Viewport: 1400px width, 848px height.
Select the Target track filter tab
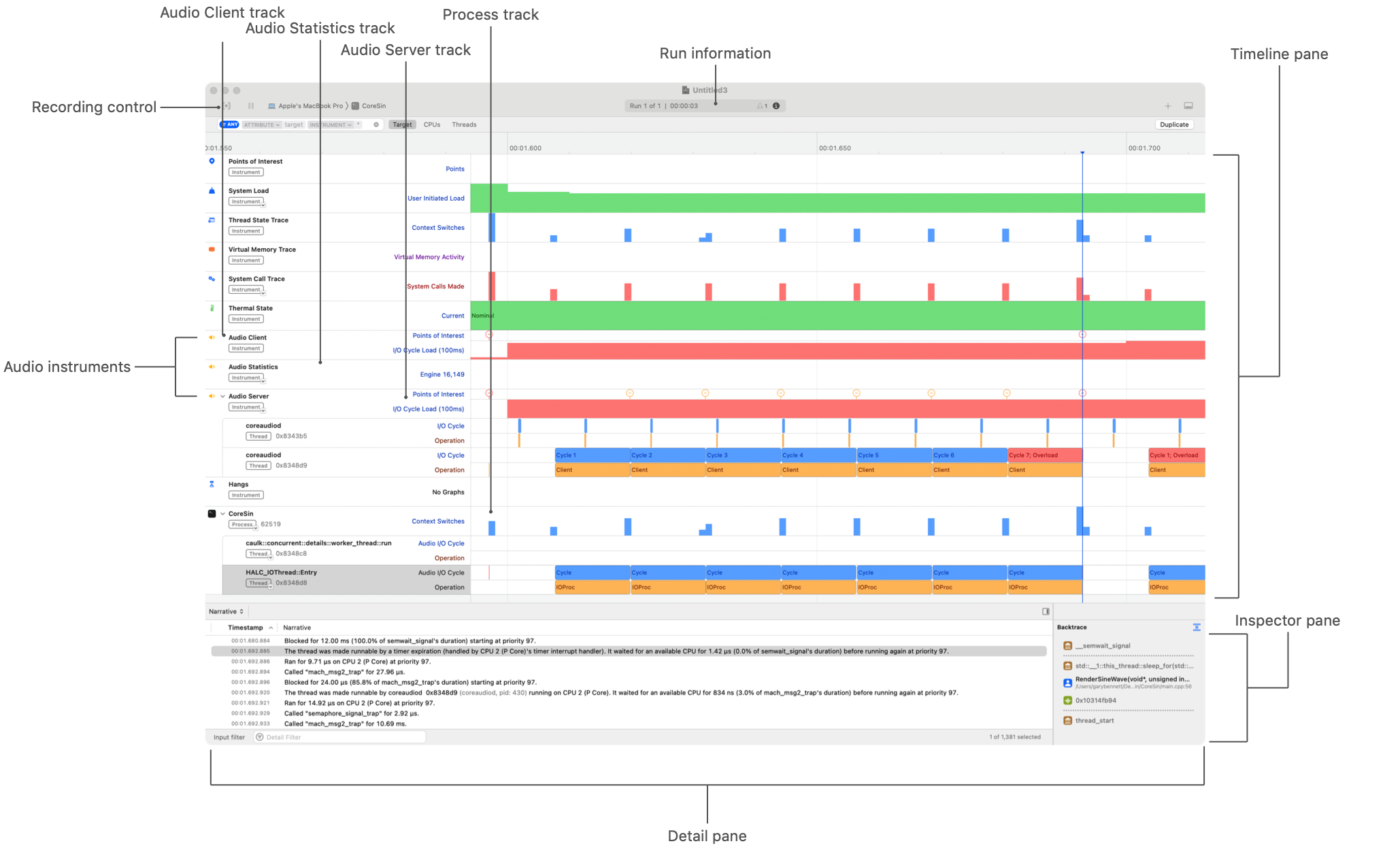(402, 124)
